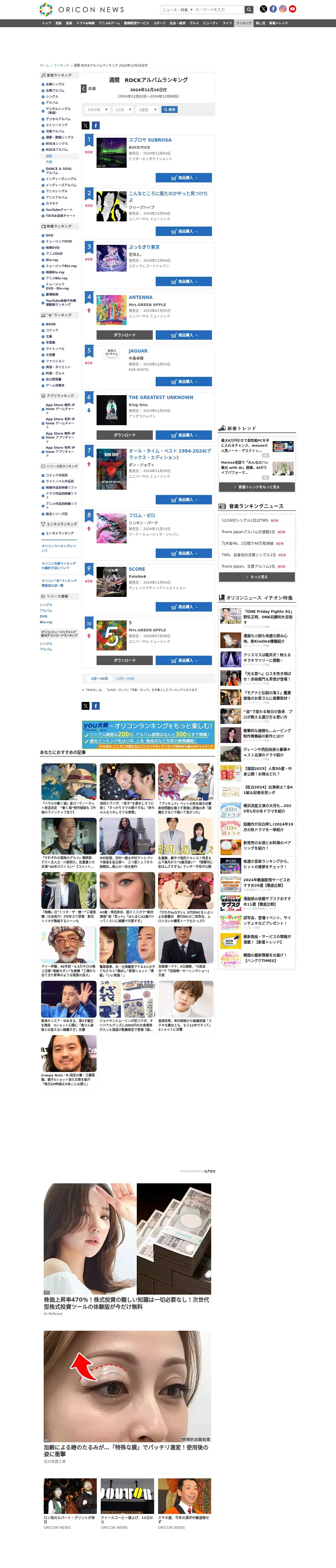The image size is (336, 1568).
Task: Open the スブロサ SUBROSA album cover thumbnail
Action: [x=111, y=153]
